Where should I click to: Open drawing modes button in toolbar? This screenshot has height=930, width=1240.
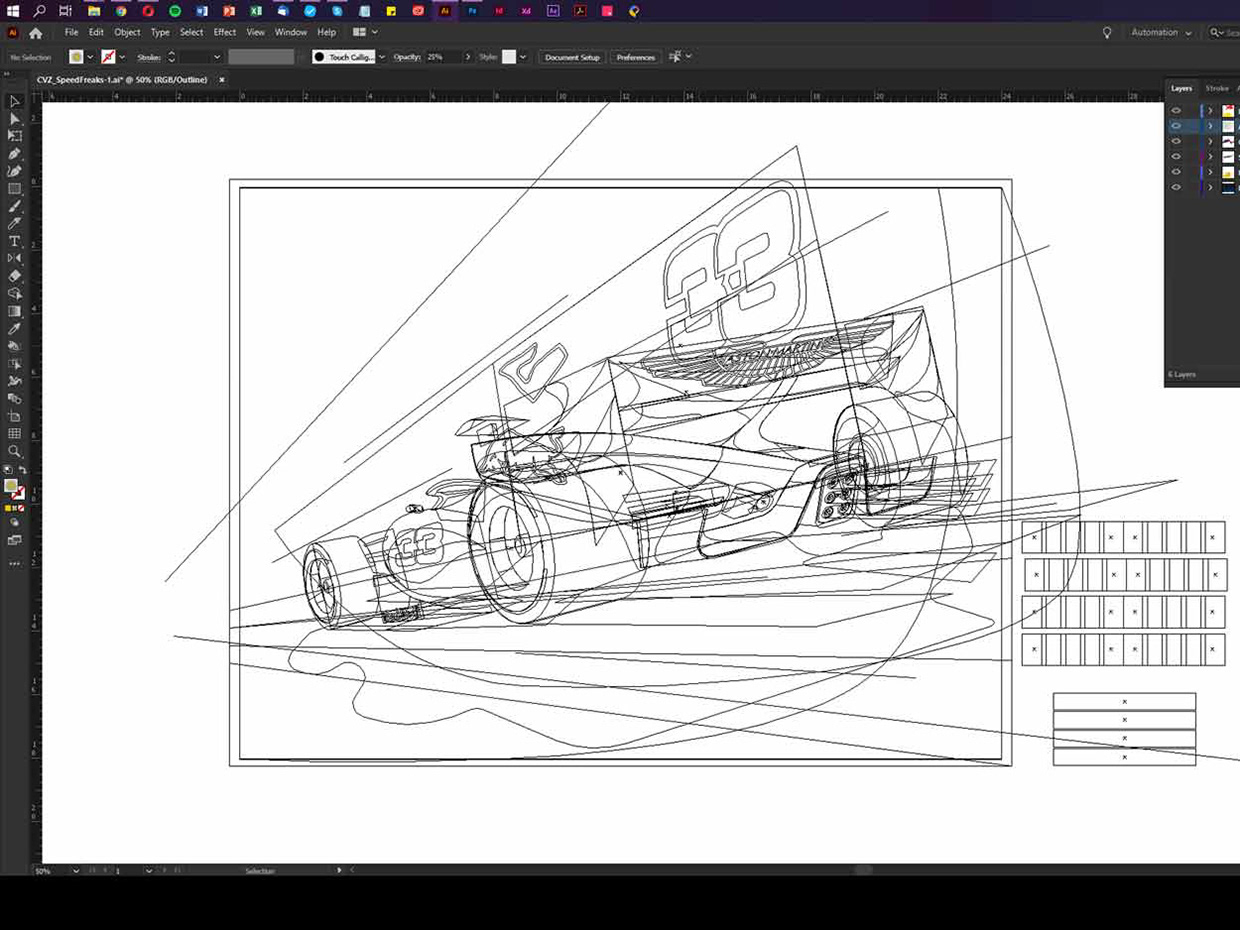pyautogui.click(x=14, y=522)
